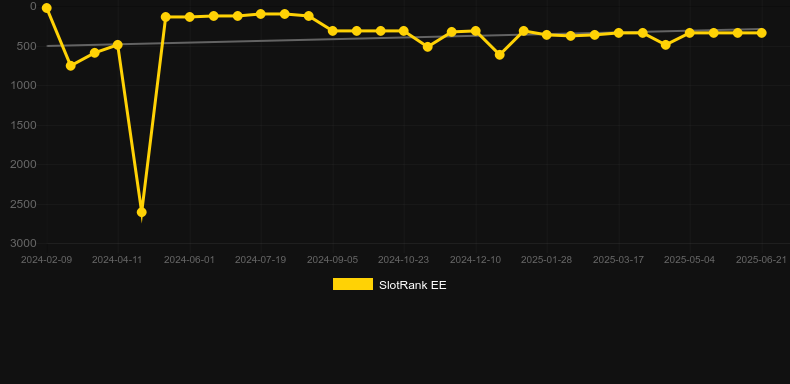Viewport: 790px width, 384px height.
Task: Select the data point above 2024-06-01
Action: [x=189, y=17]
